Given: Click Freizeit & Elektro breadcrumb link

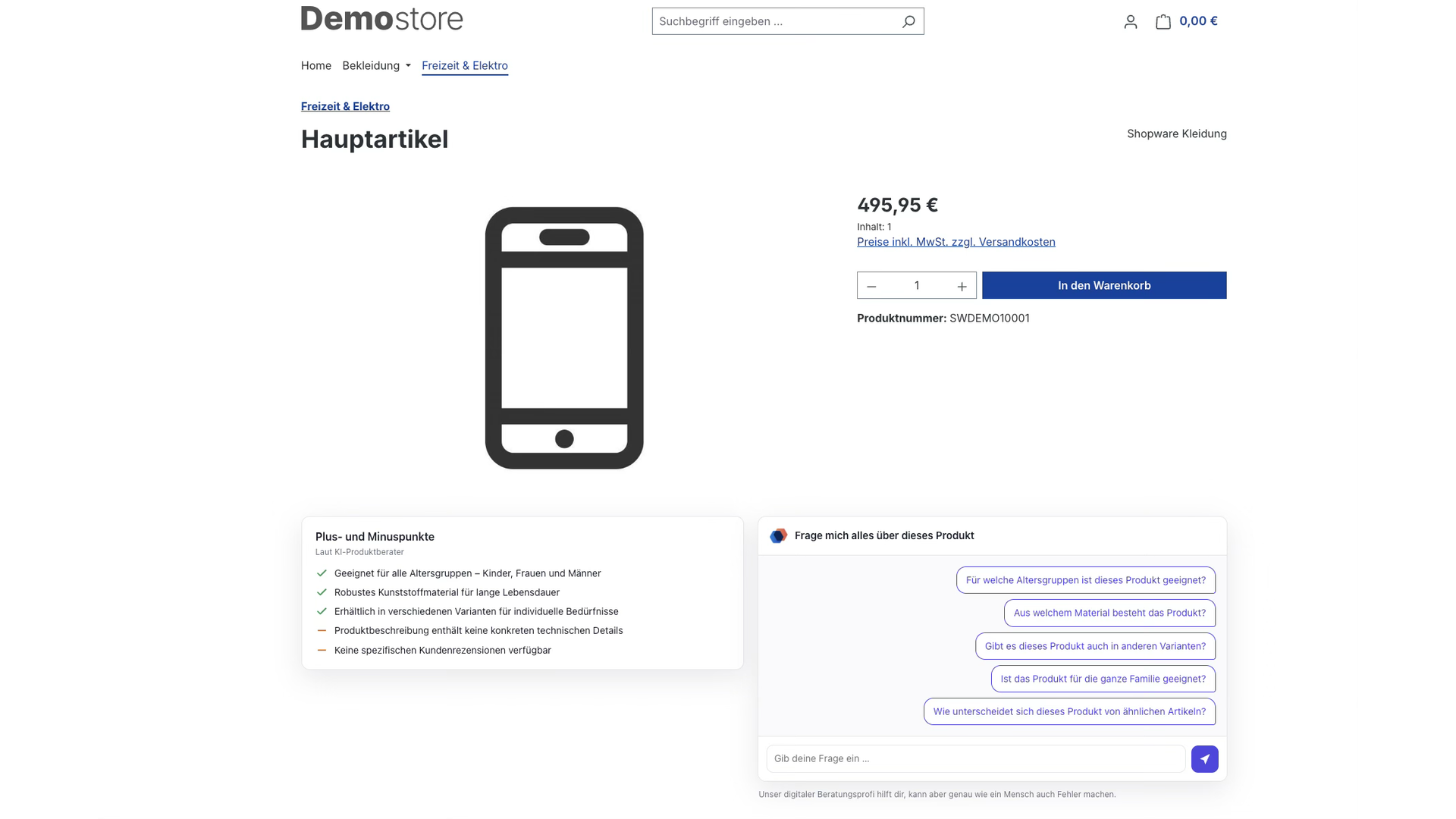Looking at the screenshot, I should [x=345, y=106].
